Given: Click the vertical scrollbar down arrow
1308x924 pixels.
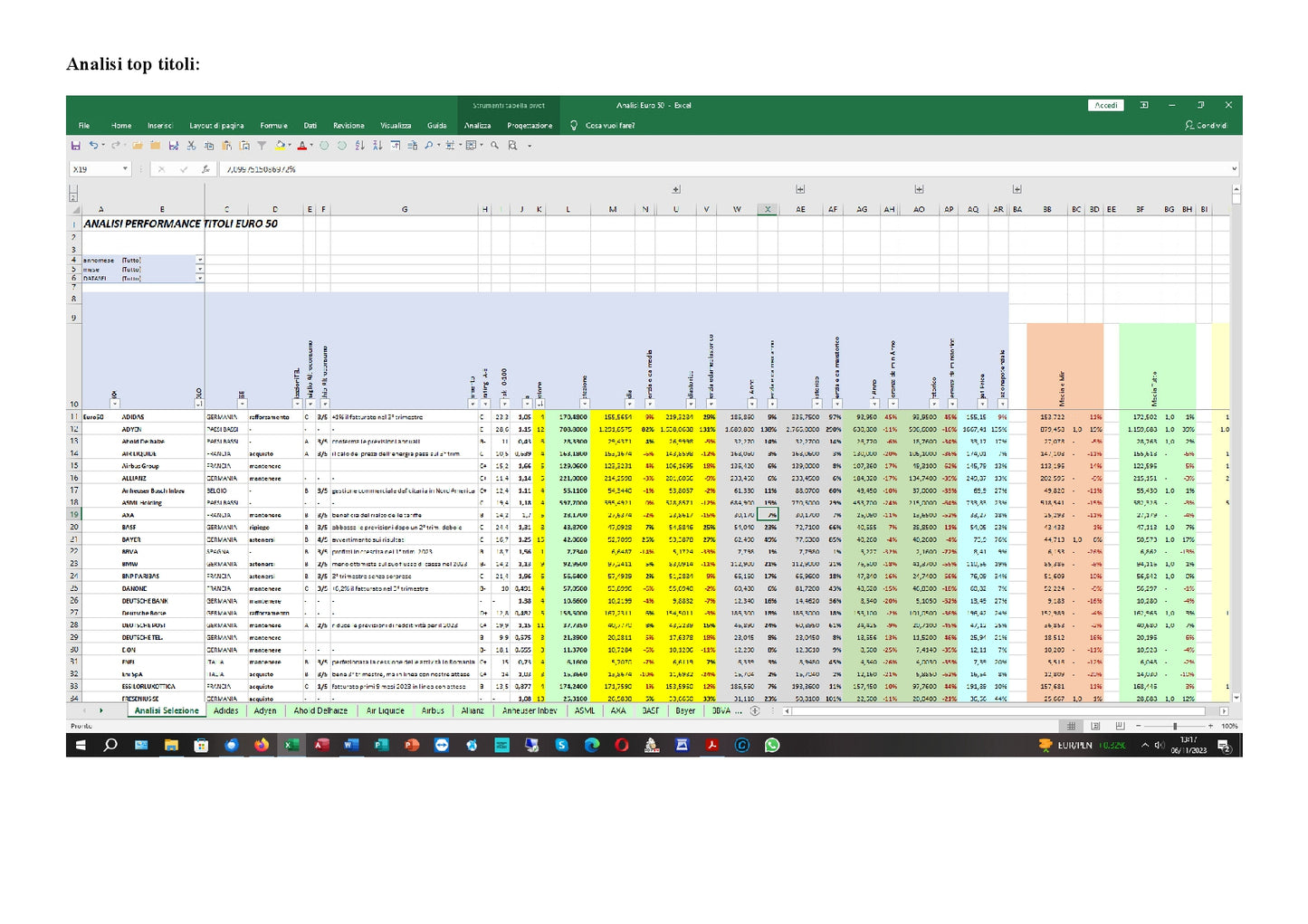Looking at the screenshot, I should tap(1236, 698).
